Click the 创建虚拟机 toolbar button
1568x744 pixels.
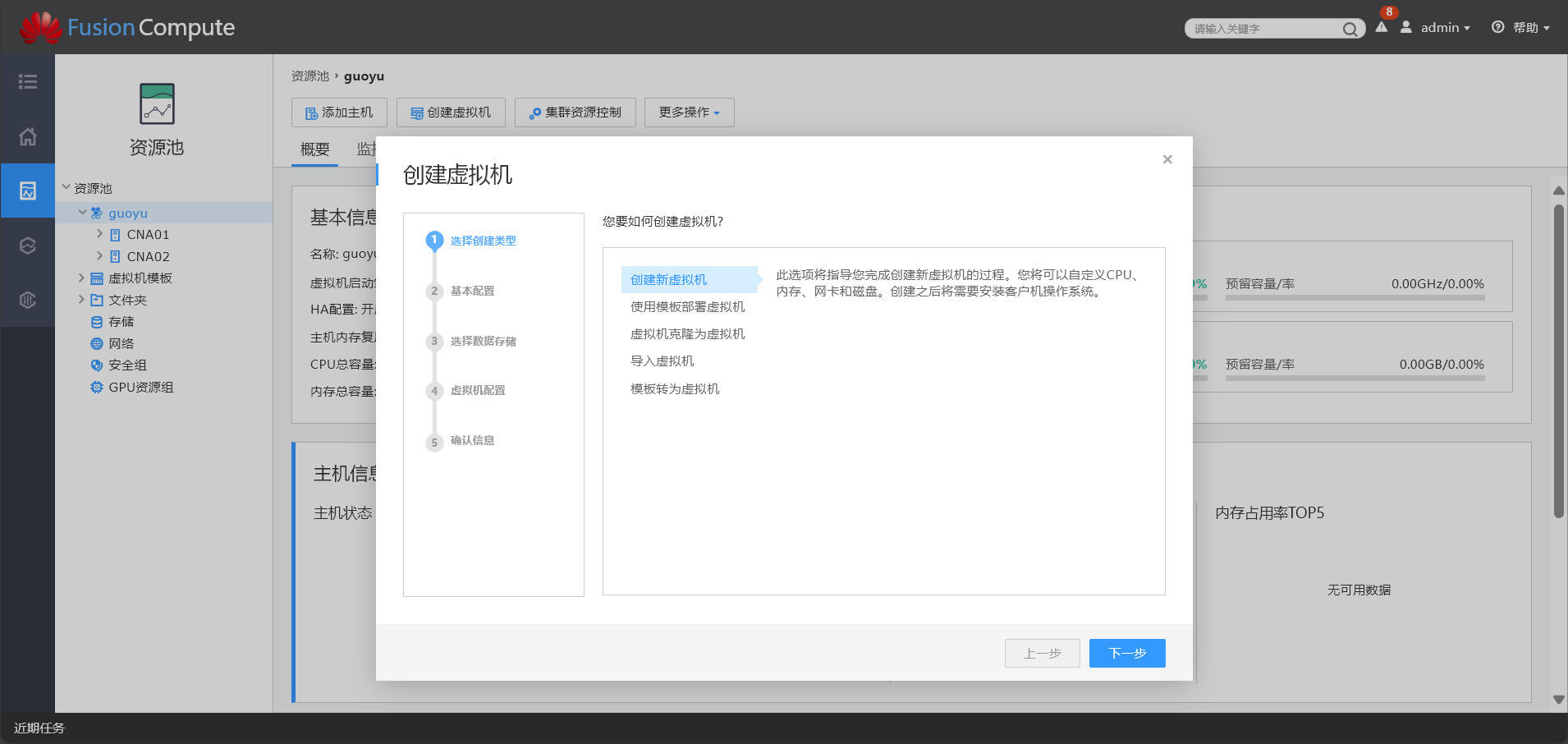pyautogui.click(x=451, y=113)
